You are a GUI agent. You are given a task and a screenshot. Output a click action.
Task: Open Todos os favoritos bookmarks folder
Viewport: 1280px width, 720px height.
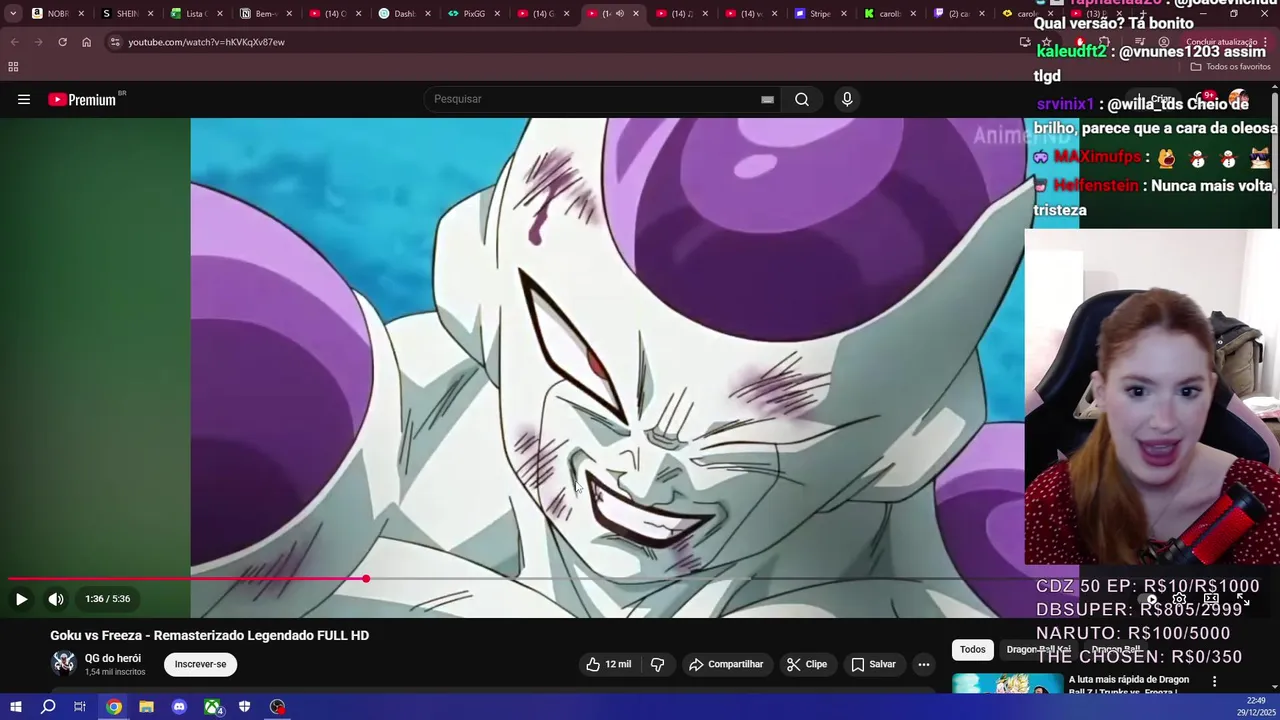[1230, 67]
